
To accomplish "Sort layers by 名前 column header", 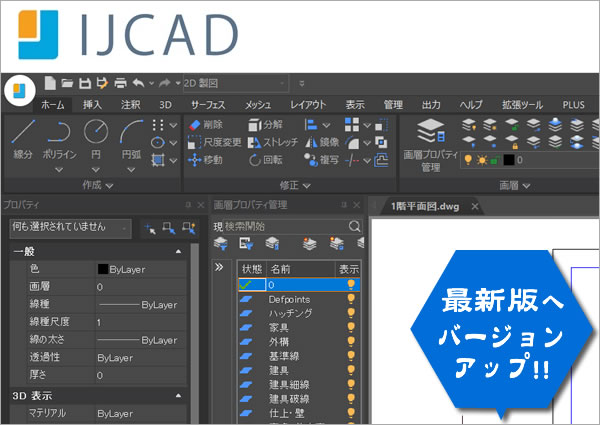I will click(301, 269).
